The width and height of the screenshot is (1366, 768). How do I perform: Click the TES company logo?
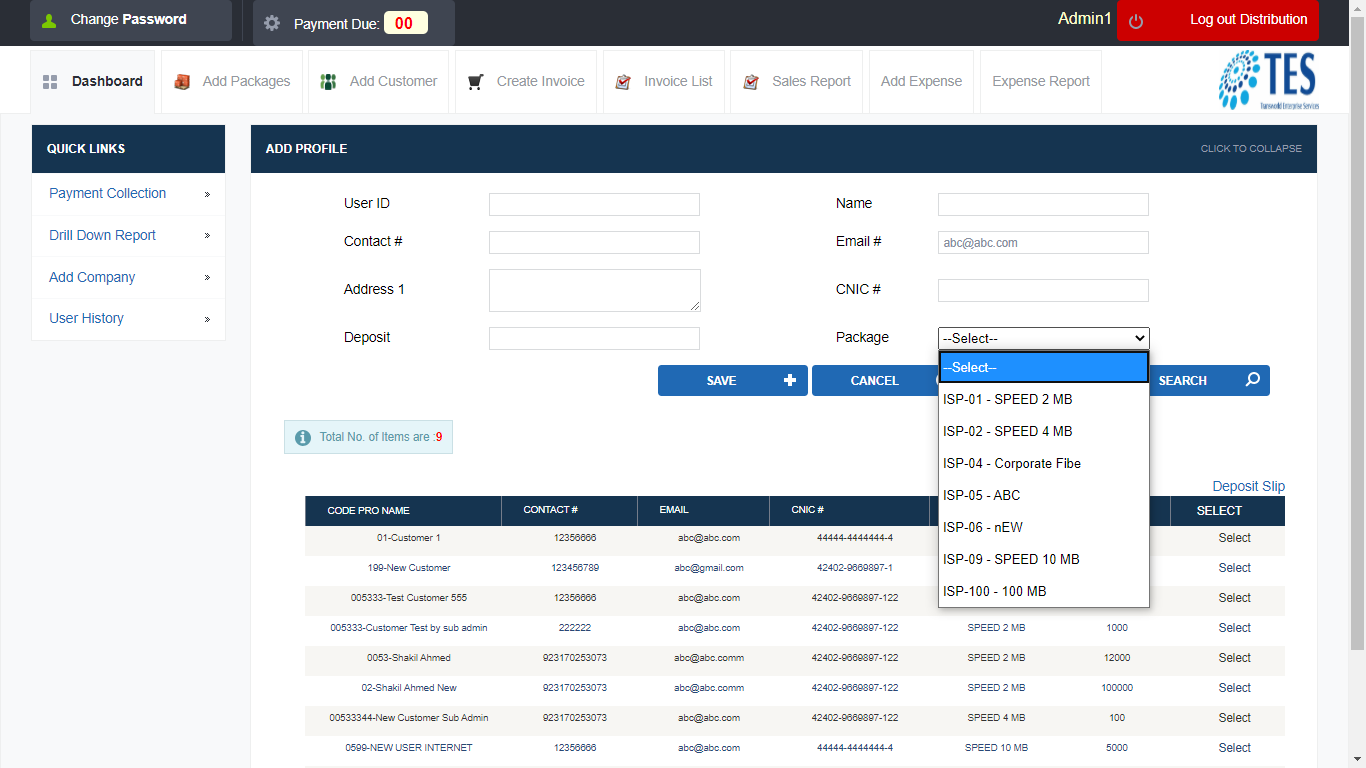[1268, 80]
